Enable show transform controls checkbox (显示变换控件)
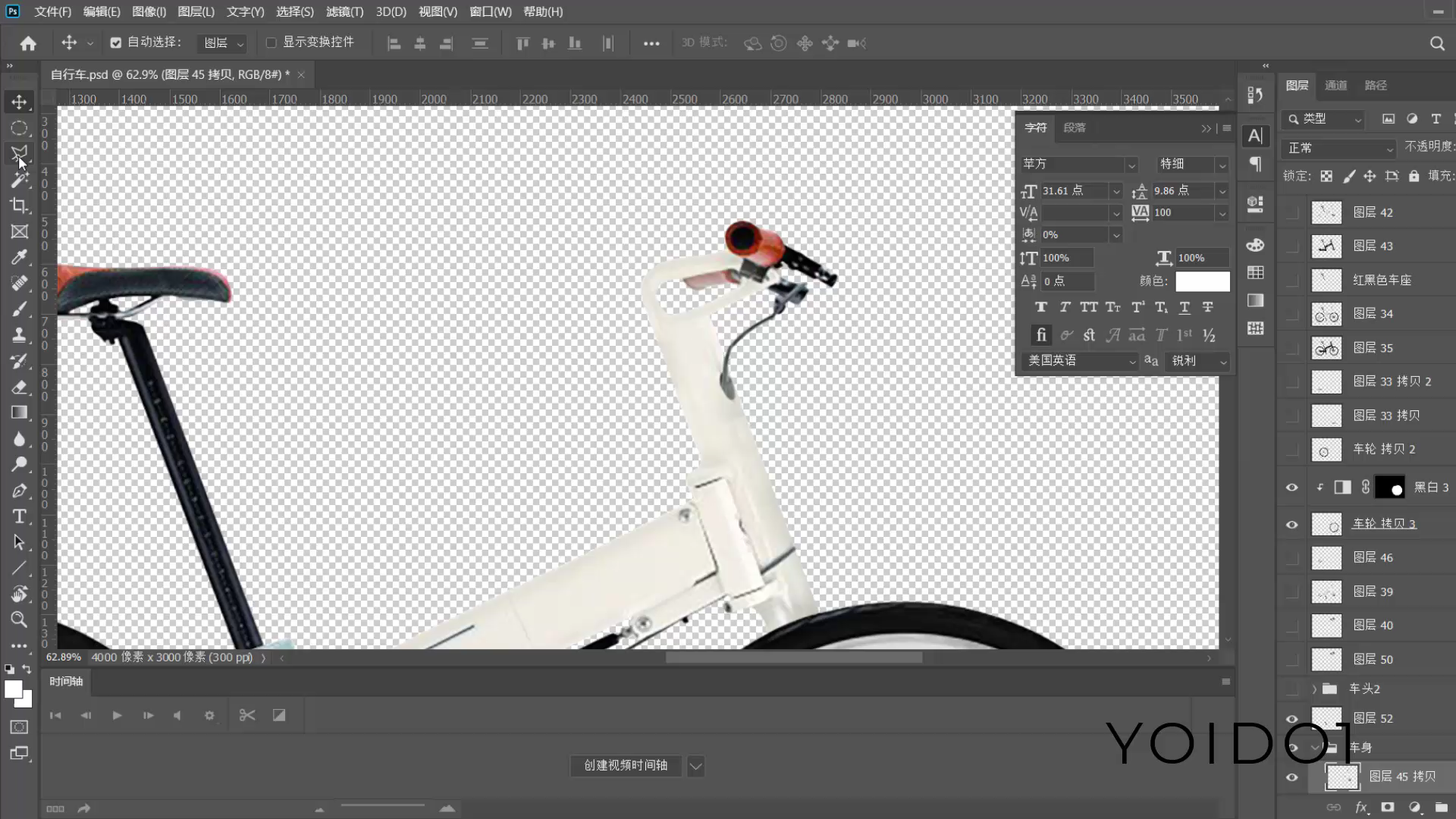 tap(271, 42)
